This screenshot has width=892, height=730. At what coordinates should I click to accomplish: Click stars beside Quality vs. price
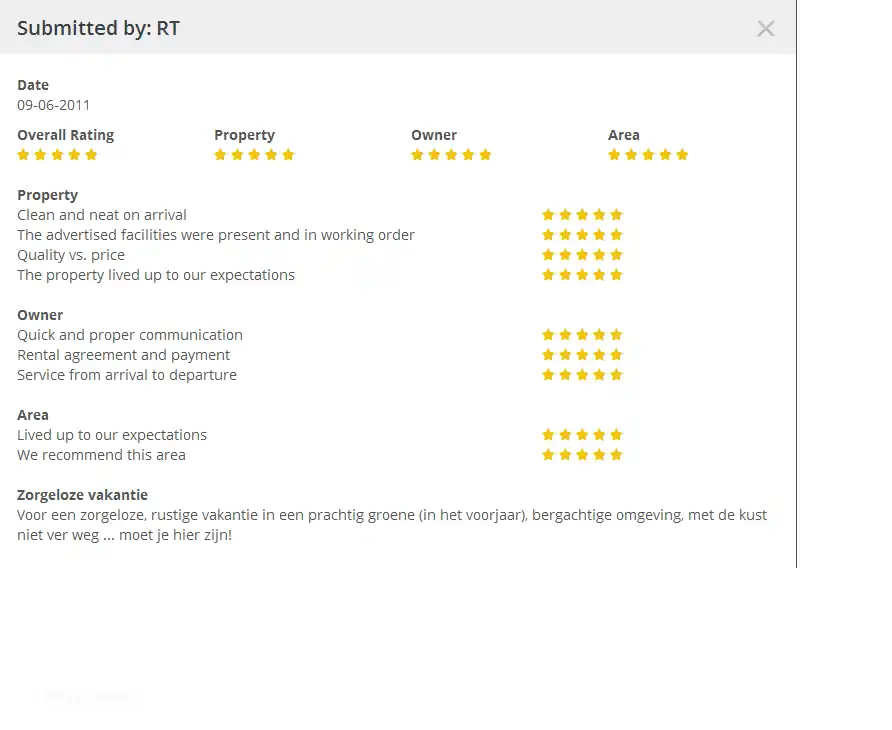coord(582,255)
